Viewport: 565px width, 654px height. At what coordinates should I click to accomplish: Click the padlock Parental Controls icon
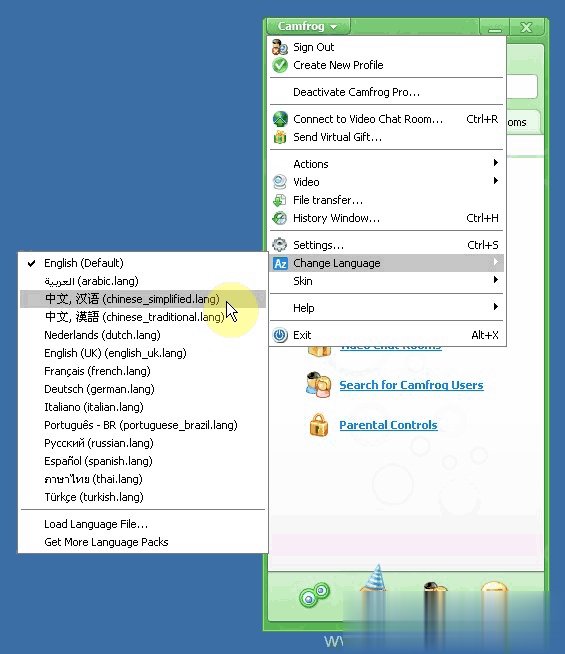pyautogui.click(x=319, y=425)
